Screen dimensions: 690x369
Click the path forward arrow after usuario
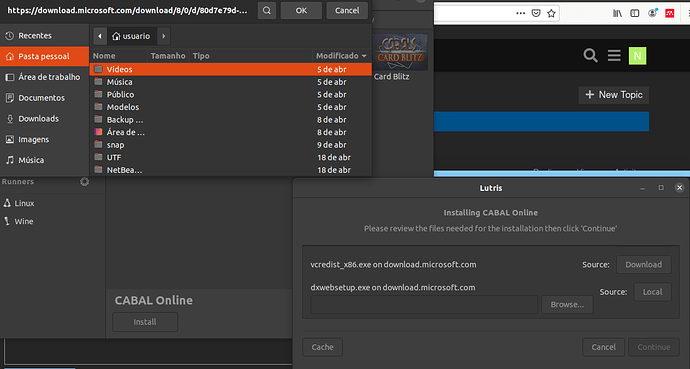pos(164,36)
